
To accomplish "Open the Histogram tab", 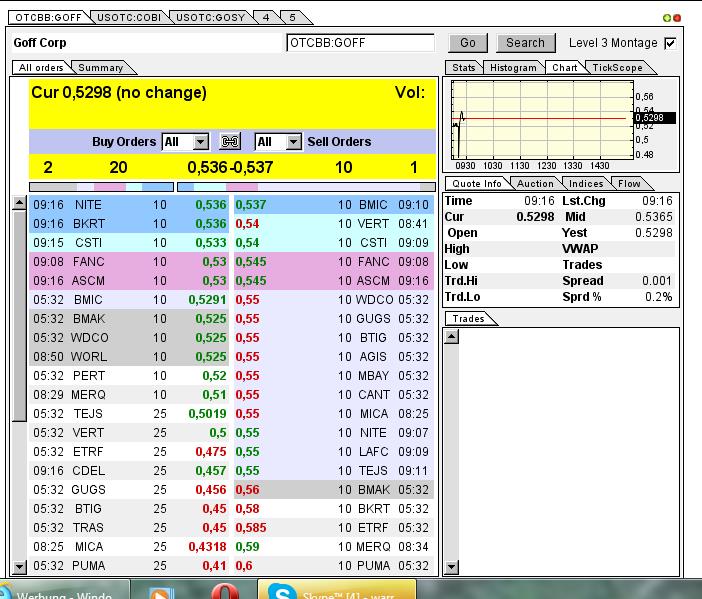I will pos(513,68).
